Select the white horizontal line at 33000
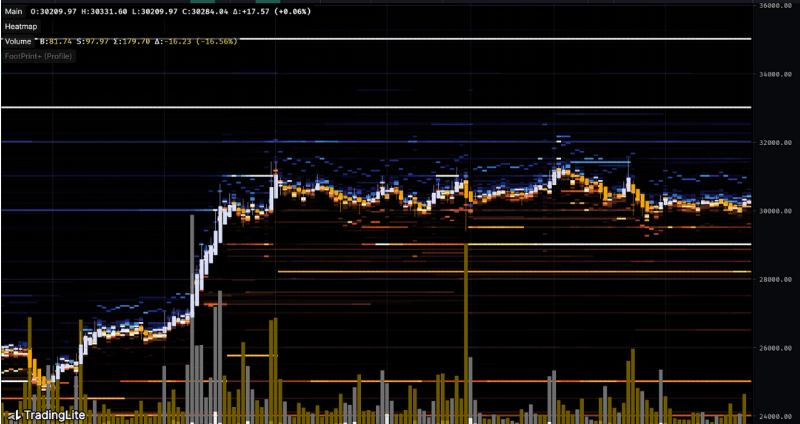The image size is (800, 424). click(x=376, y=107)
